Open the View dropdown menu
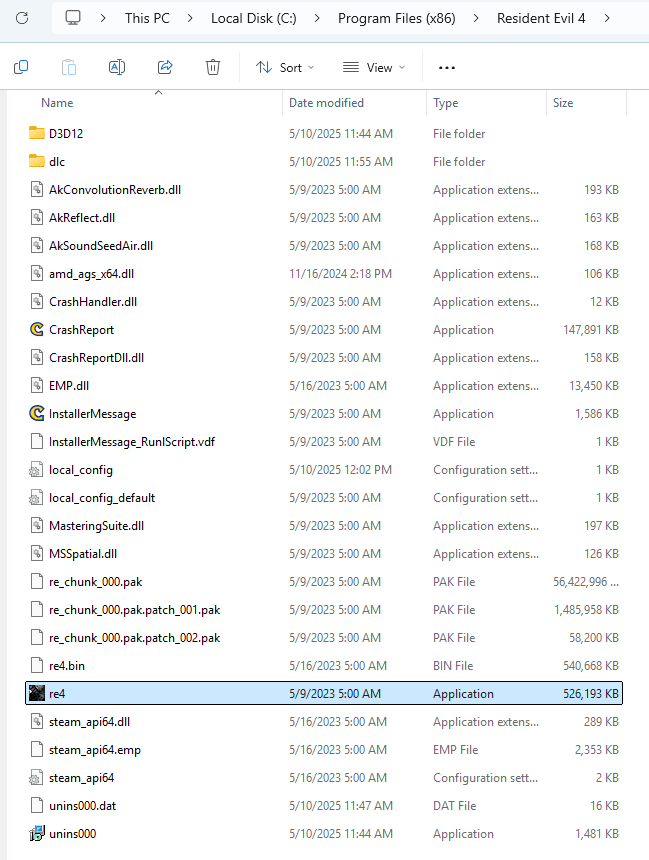This screenshot has height=860, width=649. tap(374, 67)
